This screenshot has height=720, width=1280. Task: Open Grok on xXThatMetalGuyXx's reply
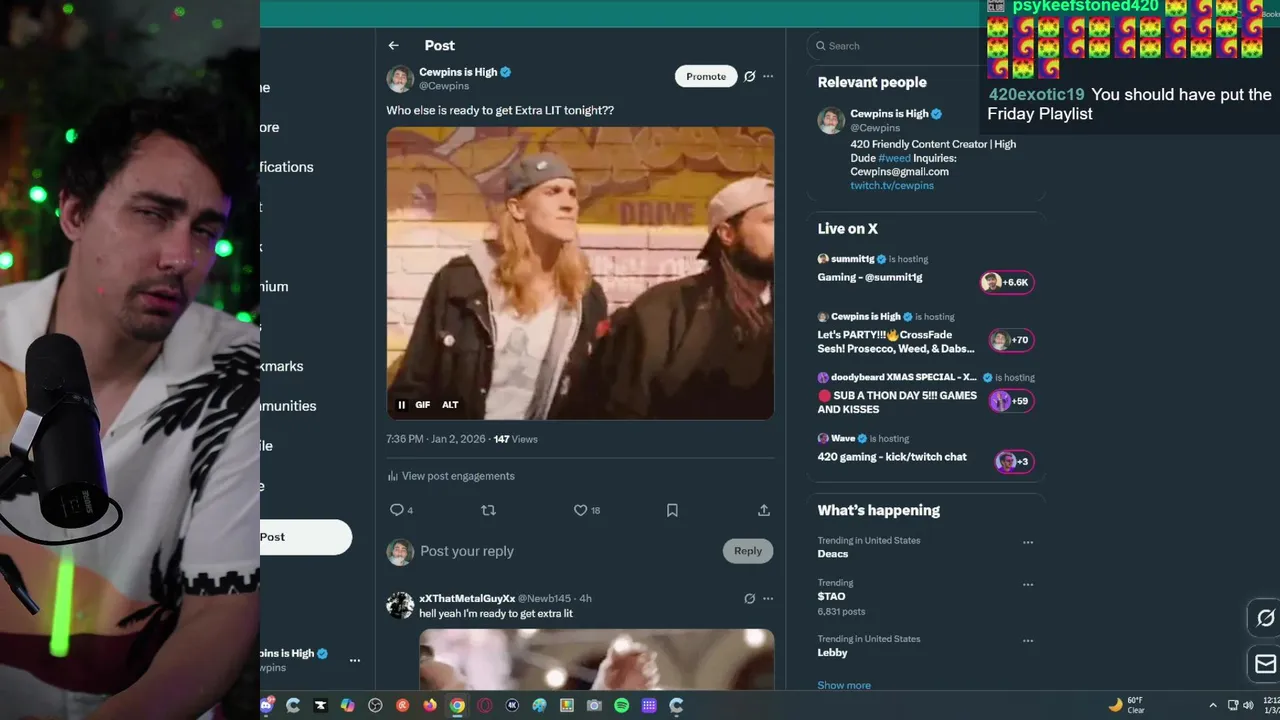(749, 598)
